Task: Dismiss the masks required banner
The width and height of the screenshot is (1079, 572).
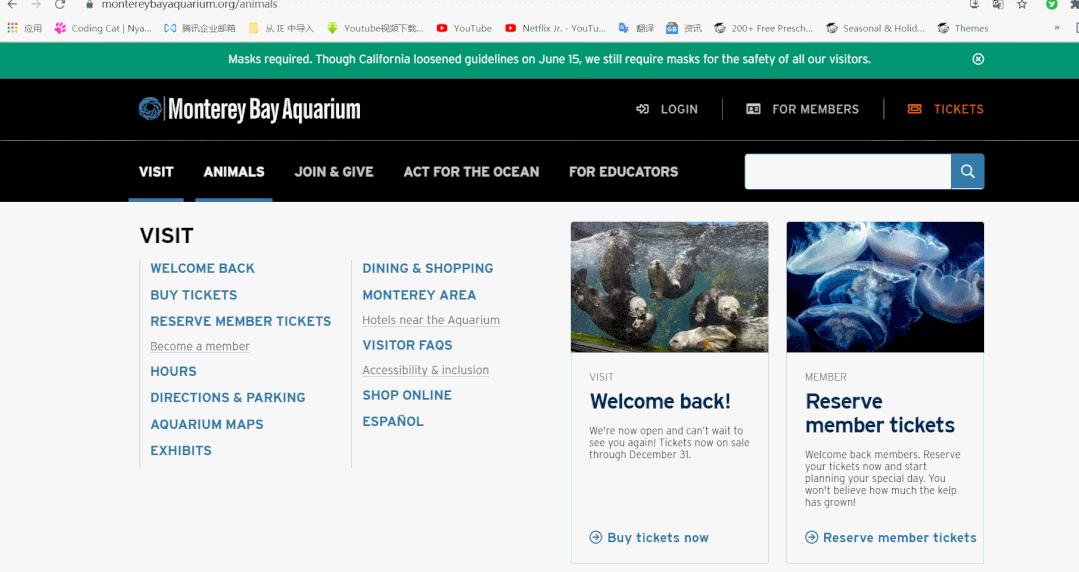Action: click(978, 59)
